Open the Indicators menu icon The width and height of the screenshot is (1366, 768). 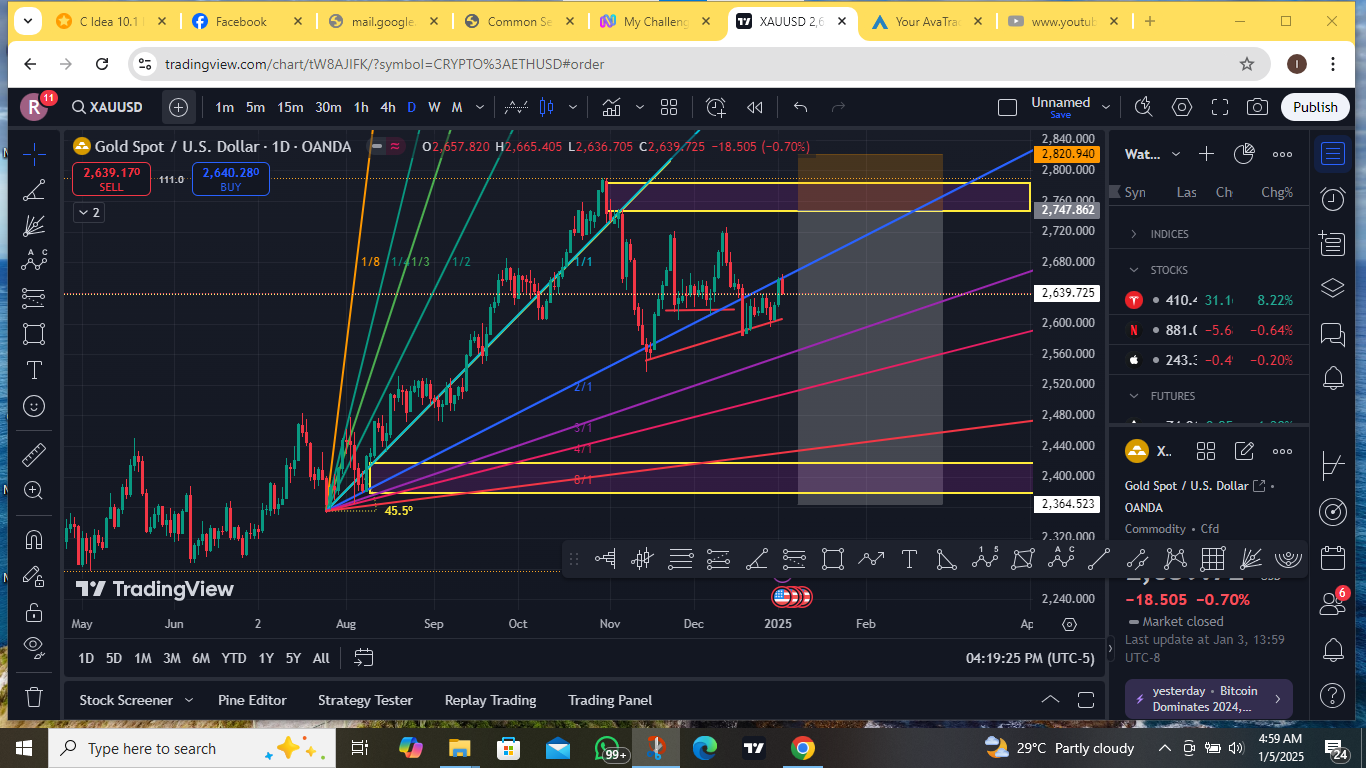click(x=611, y=107)
